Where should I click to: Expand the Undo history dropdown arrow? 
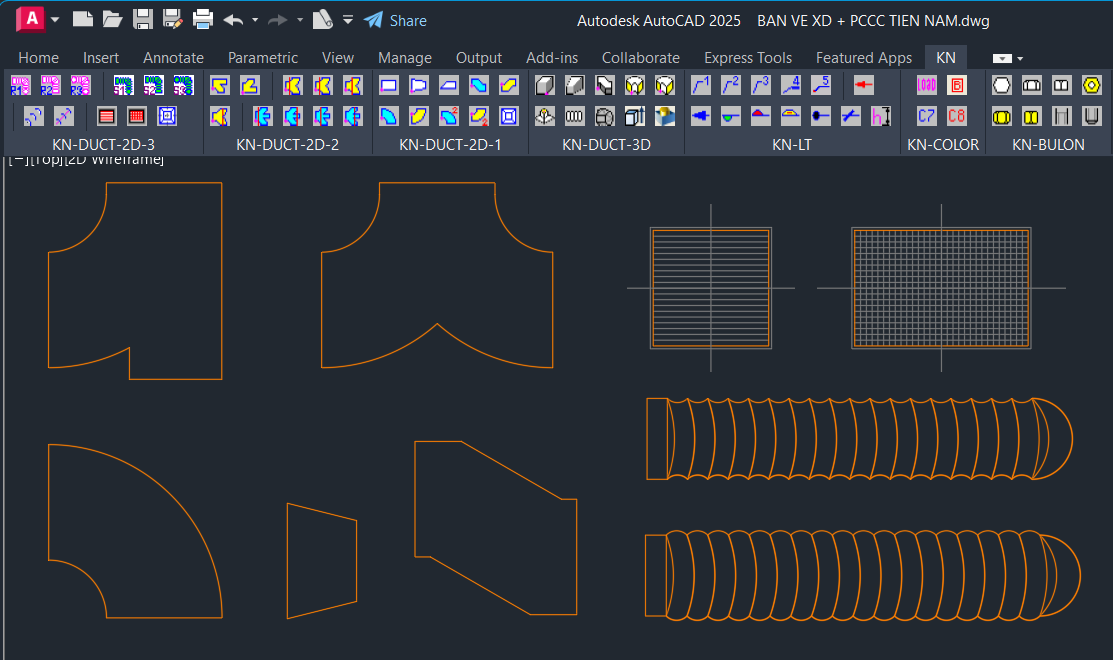(x=255, y=20)
